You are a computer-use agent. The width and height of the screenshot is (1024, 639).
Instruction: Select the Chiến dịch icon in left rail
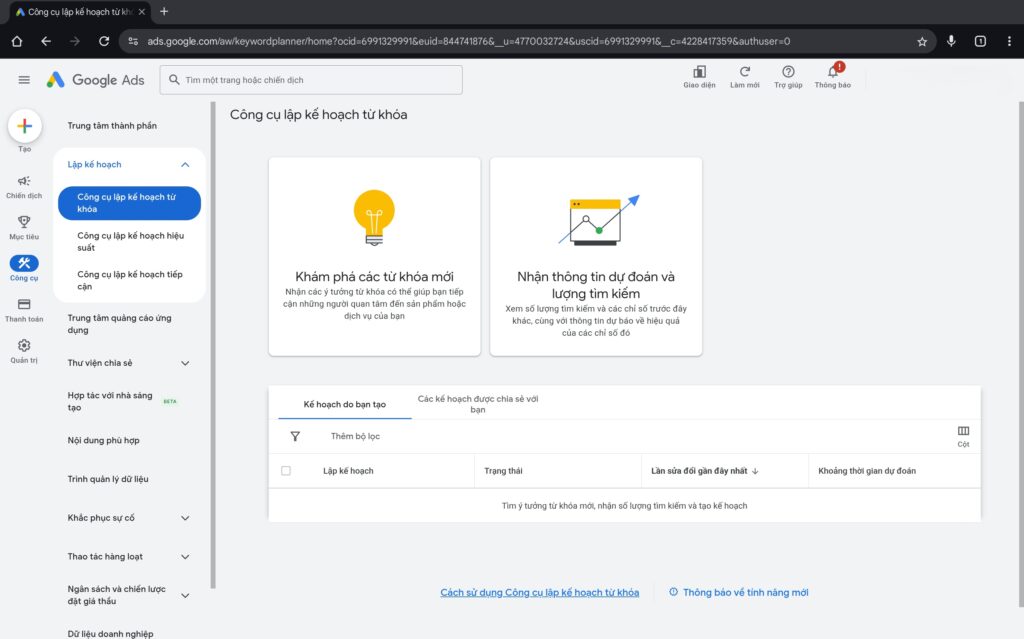[24, 183]
